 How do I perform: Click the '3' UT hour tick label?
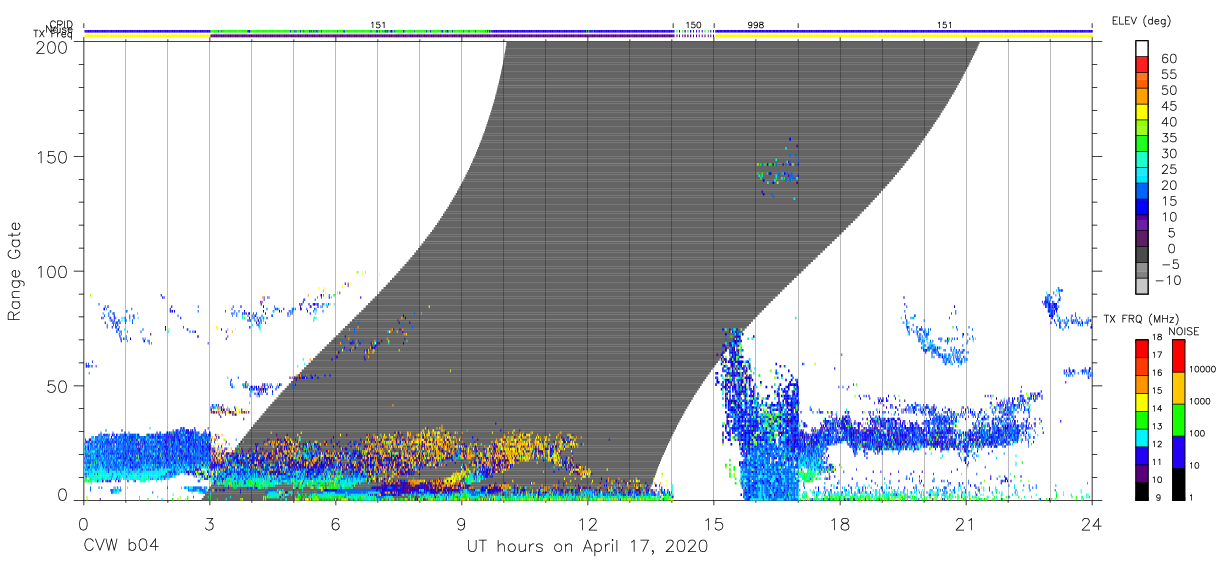(x=210, y=523)
